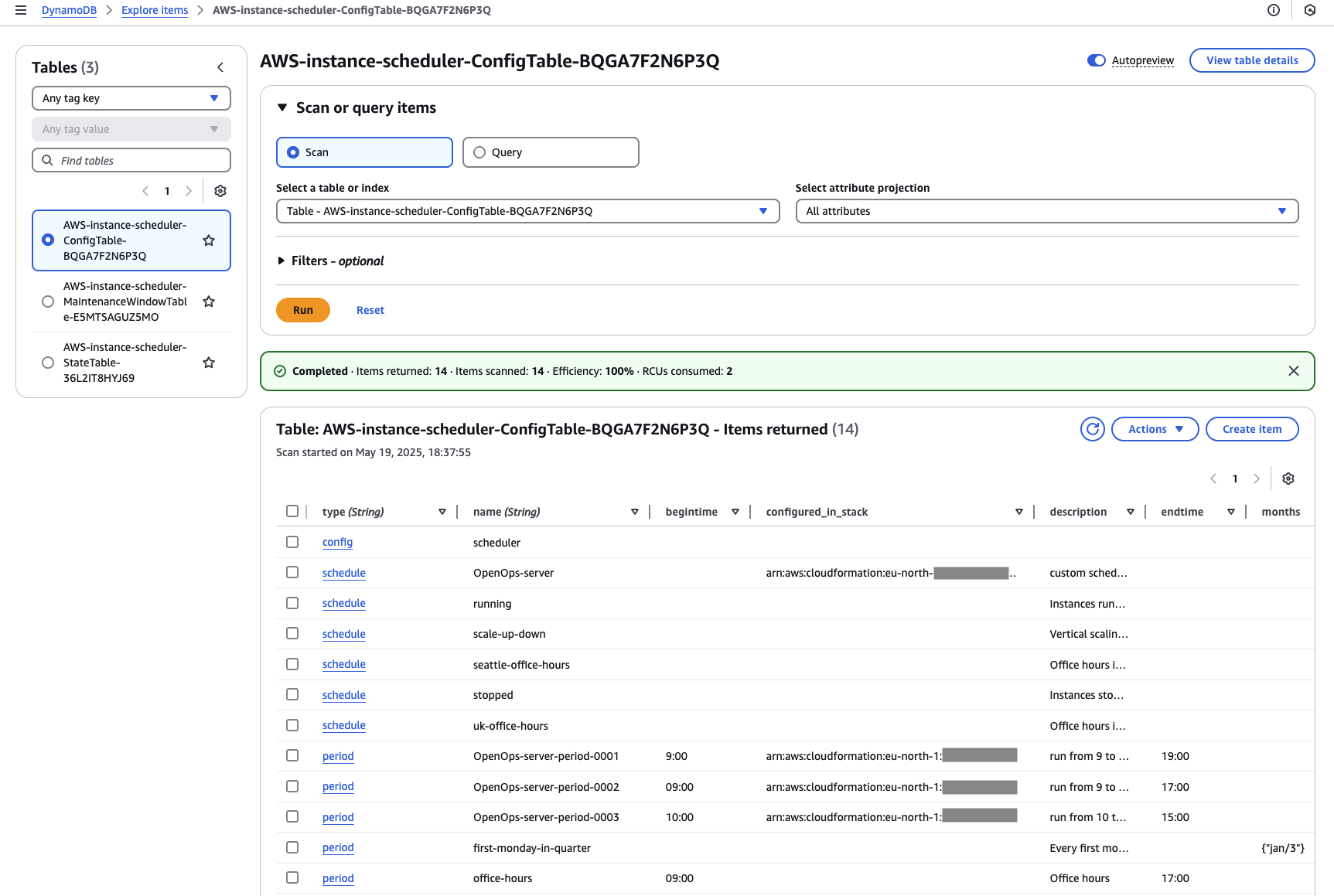Open the period link for office-hours
This screenshot has width=1334, height=896.
coord(338,878)
